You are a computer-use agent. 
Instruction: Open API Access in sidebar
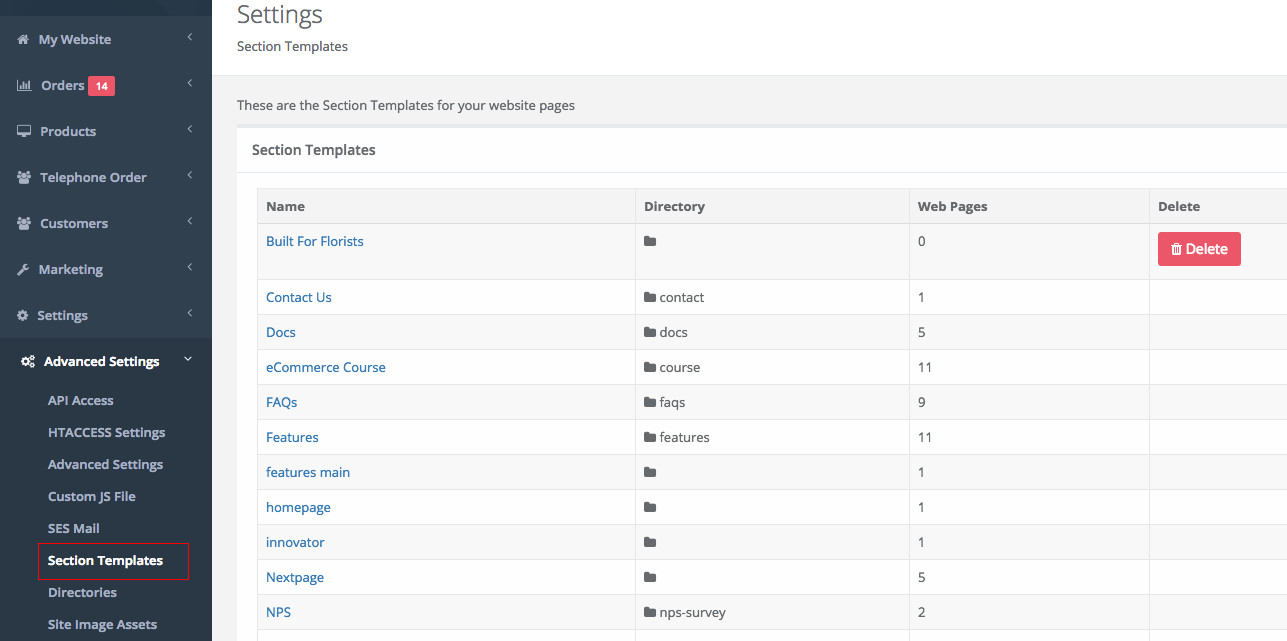pos(80,401)
